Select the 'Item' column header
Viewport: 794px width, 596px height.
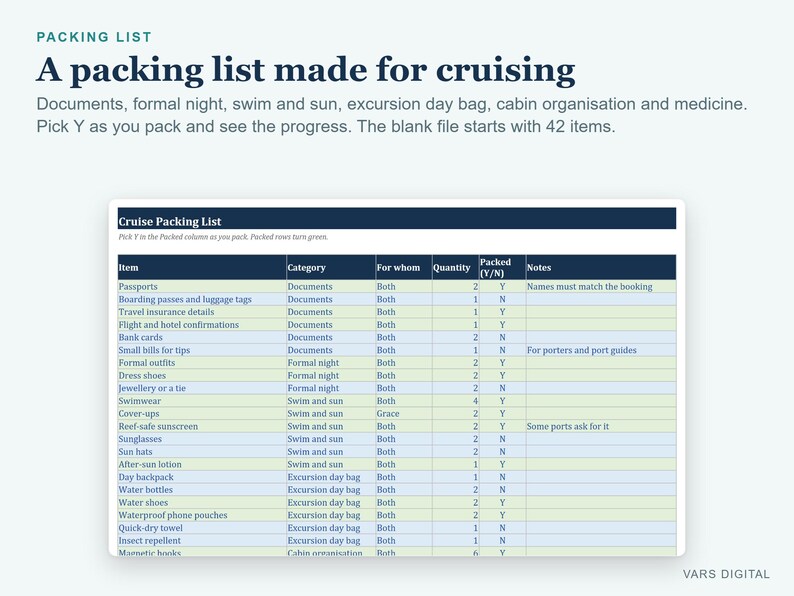(x=202, y=267)
